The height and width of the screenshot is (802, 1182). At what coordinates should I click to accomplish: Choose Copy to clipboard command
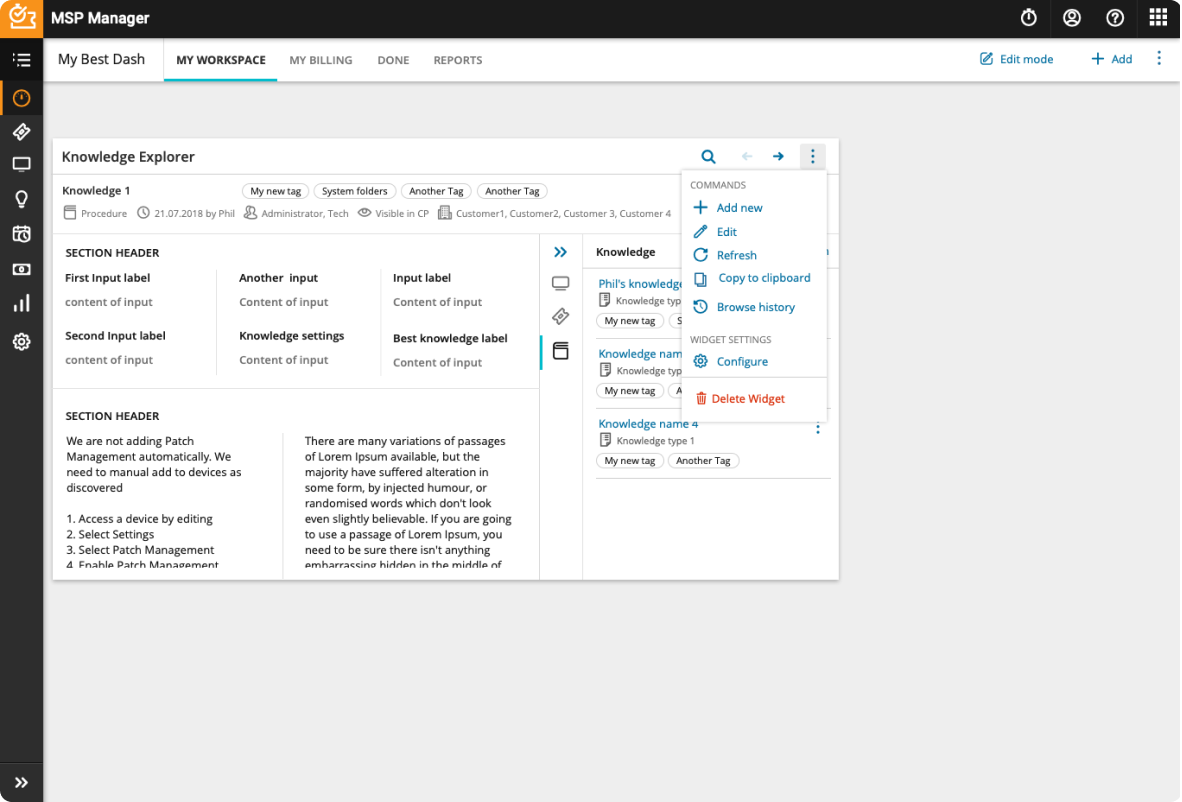752,278
